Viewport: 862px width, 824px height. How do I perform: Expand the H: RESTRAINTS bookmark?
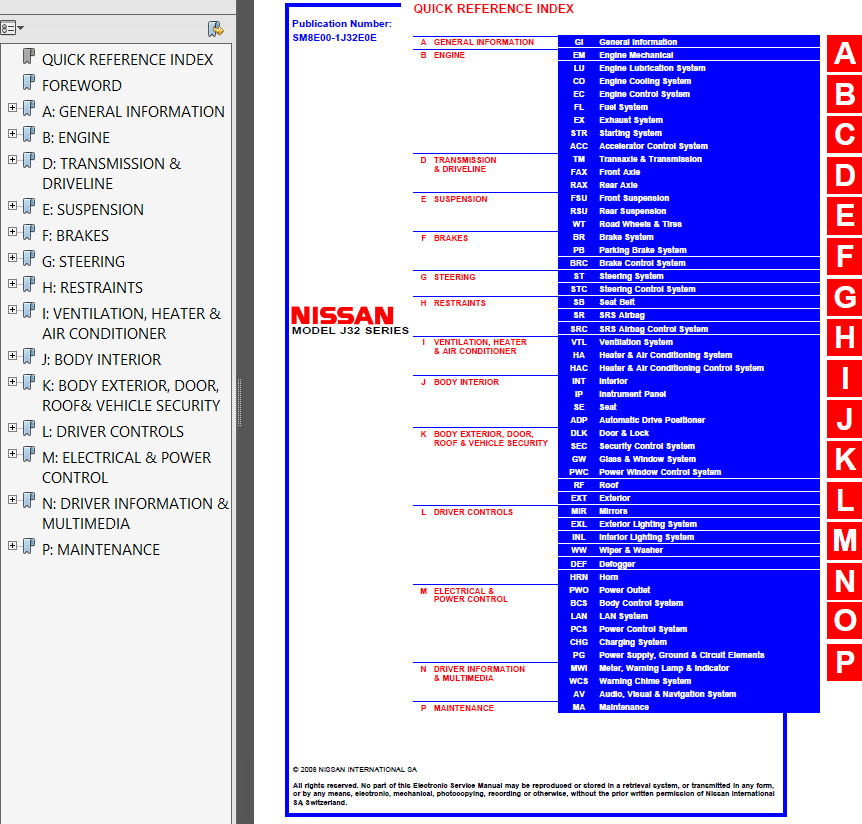pyautogui.click(x=12, y=284)
